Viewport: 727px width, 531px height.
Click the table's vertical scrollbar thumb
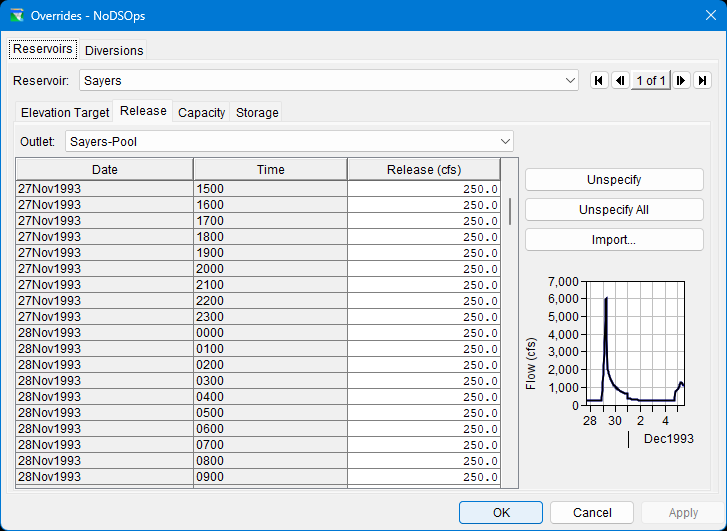click(x=510, y=211)
